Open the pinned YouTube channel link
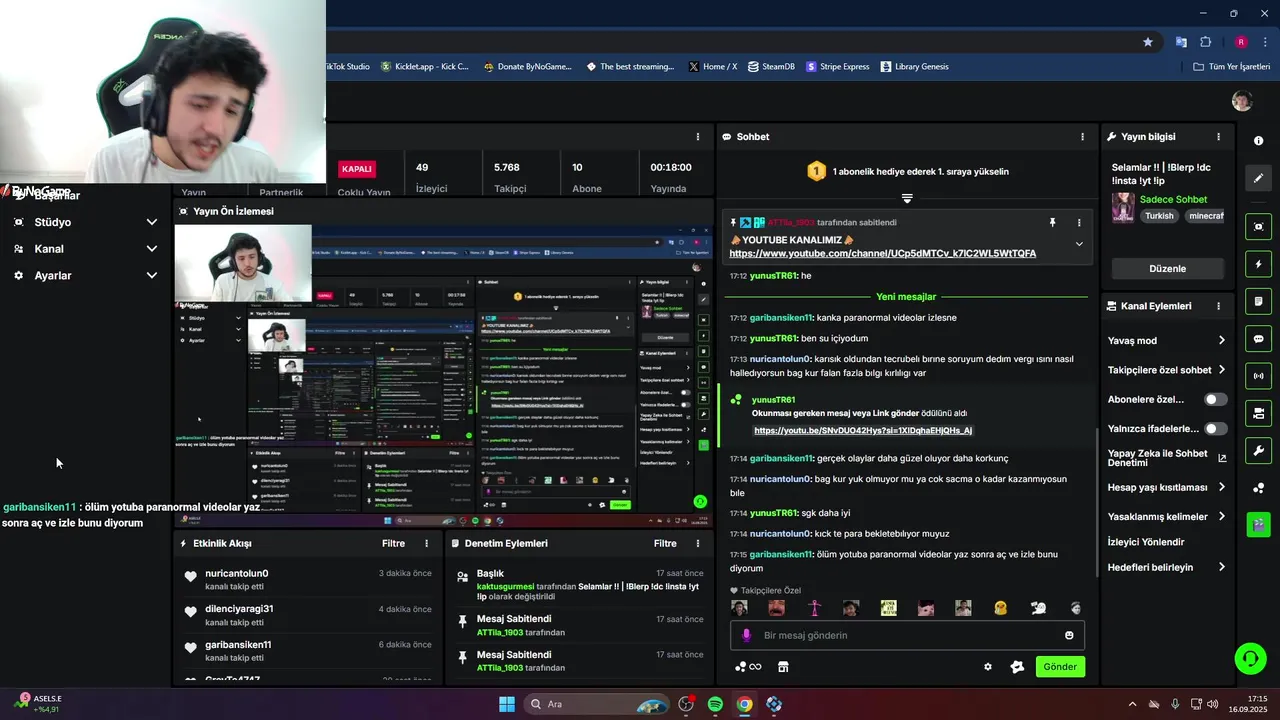This screenshot has width=1280, height=720. [883, 254]
